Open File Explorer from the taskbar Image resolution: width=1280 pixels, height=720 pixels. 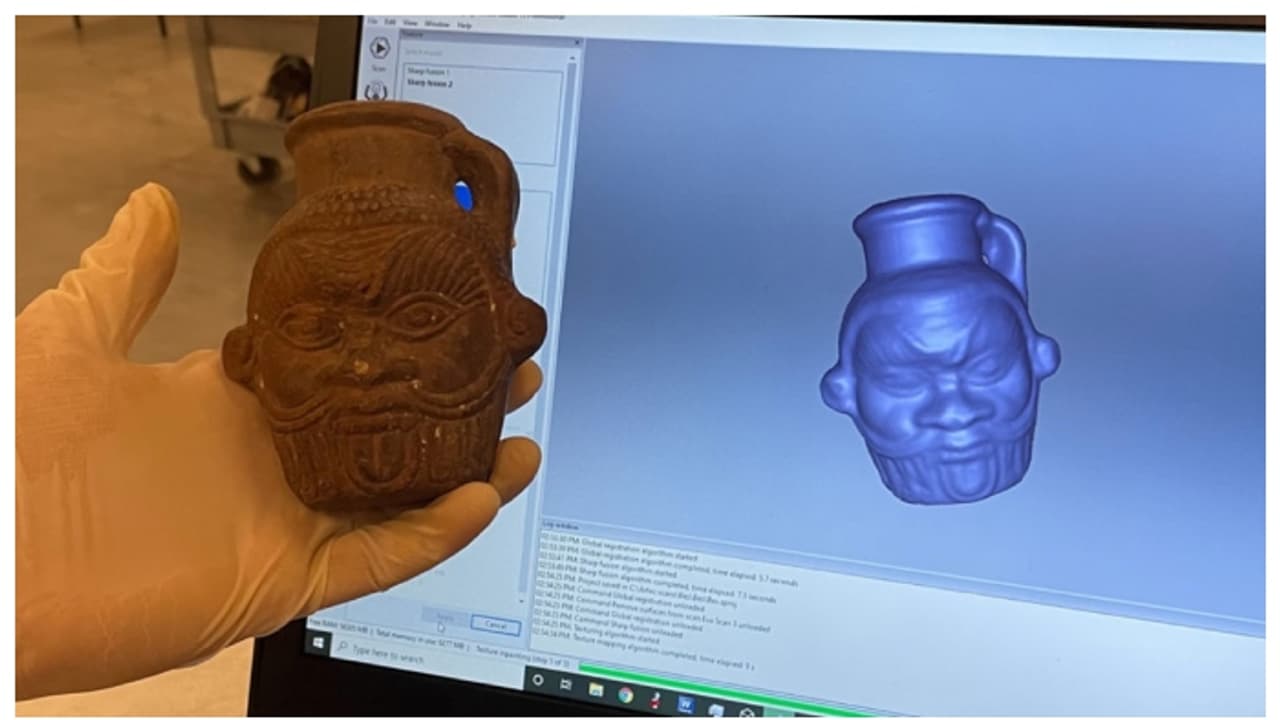(x=596, y=690)
